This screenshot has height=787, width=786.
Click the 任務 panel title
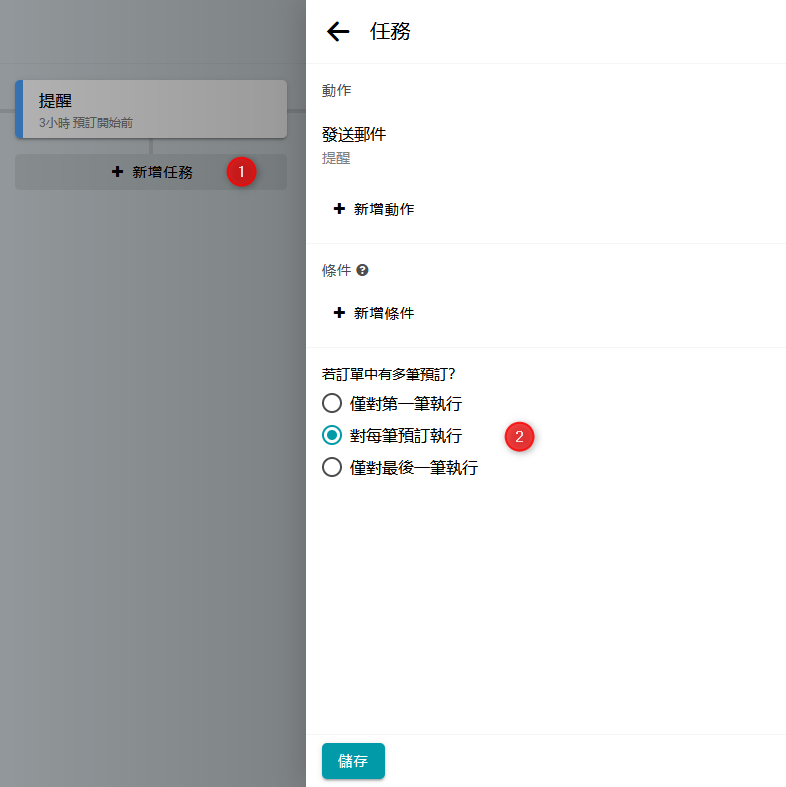(x=390, y=32)
